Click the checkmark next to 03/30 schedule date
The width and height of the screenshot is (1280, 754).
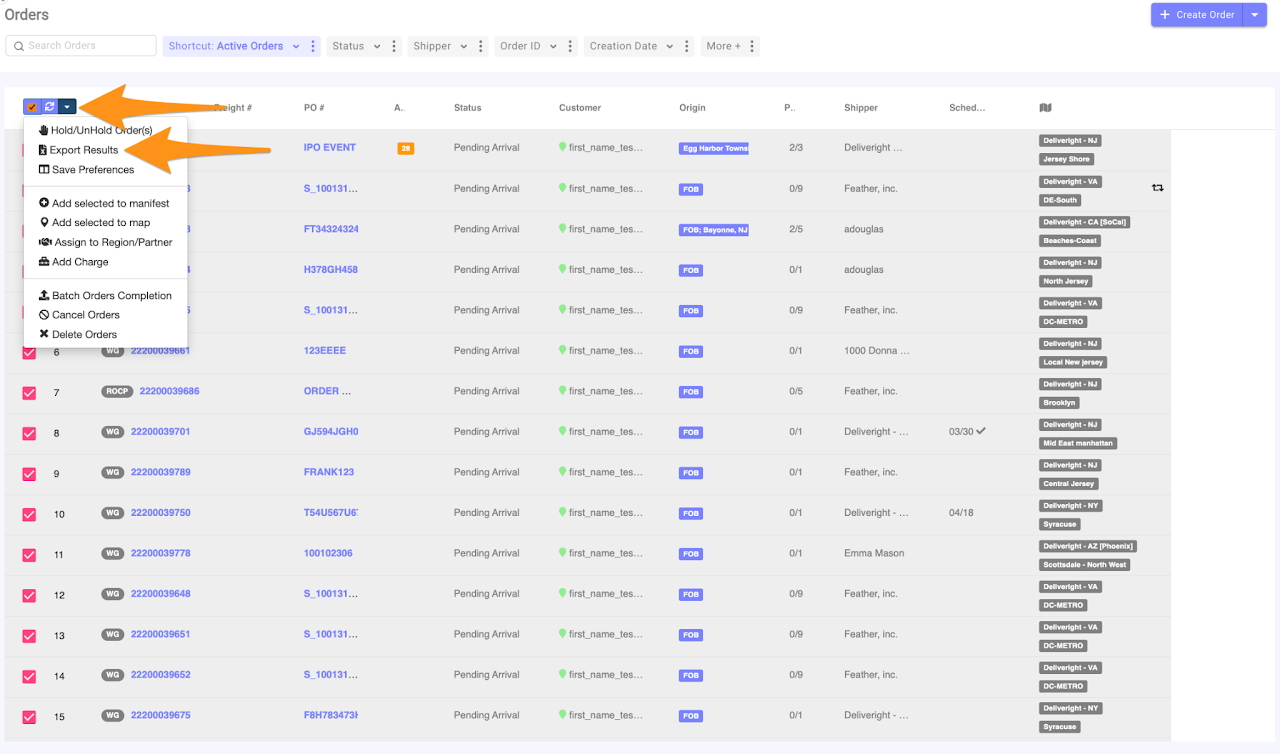pyautogui.click(x=981, y=431)
